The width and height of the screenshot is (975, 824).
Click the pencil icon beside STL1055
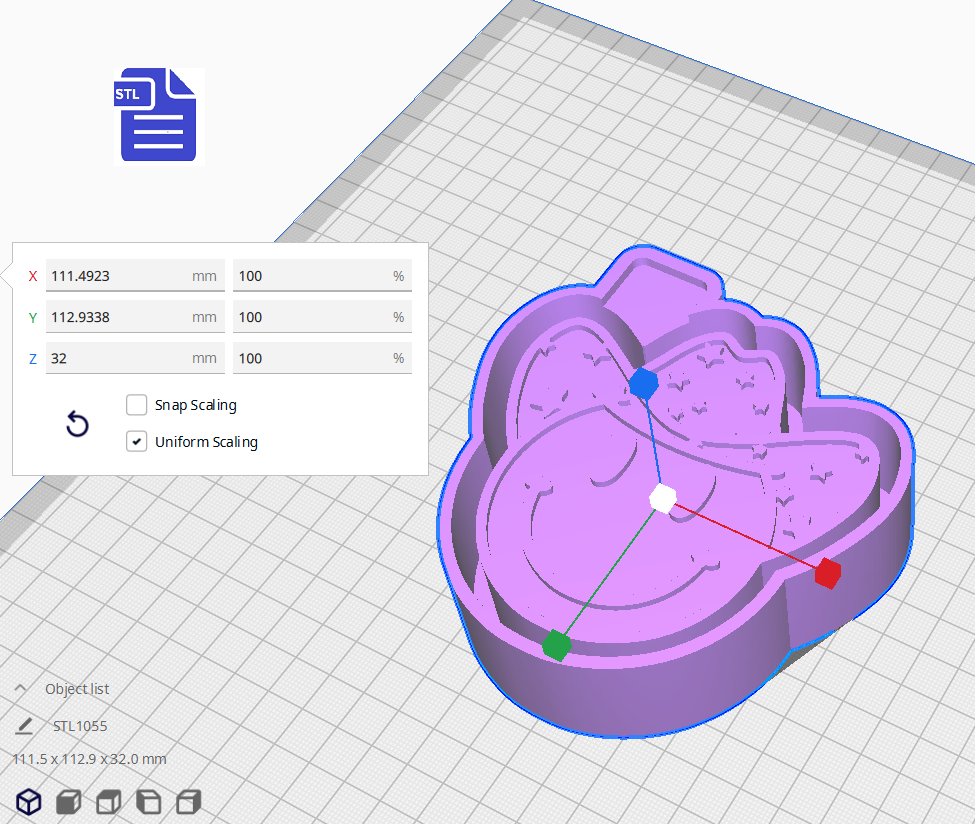[25, 725]
